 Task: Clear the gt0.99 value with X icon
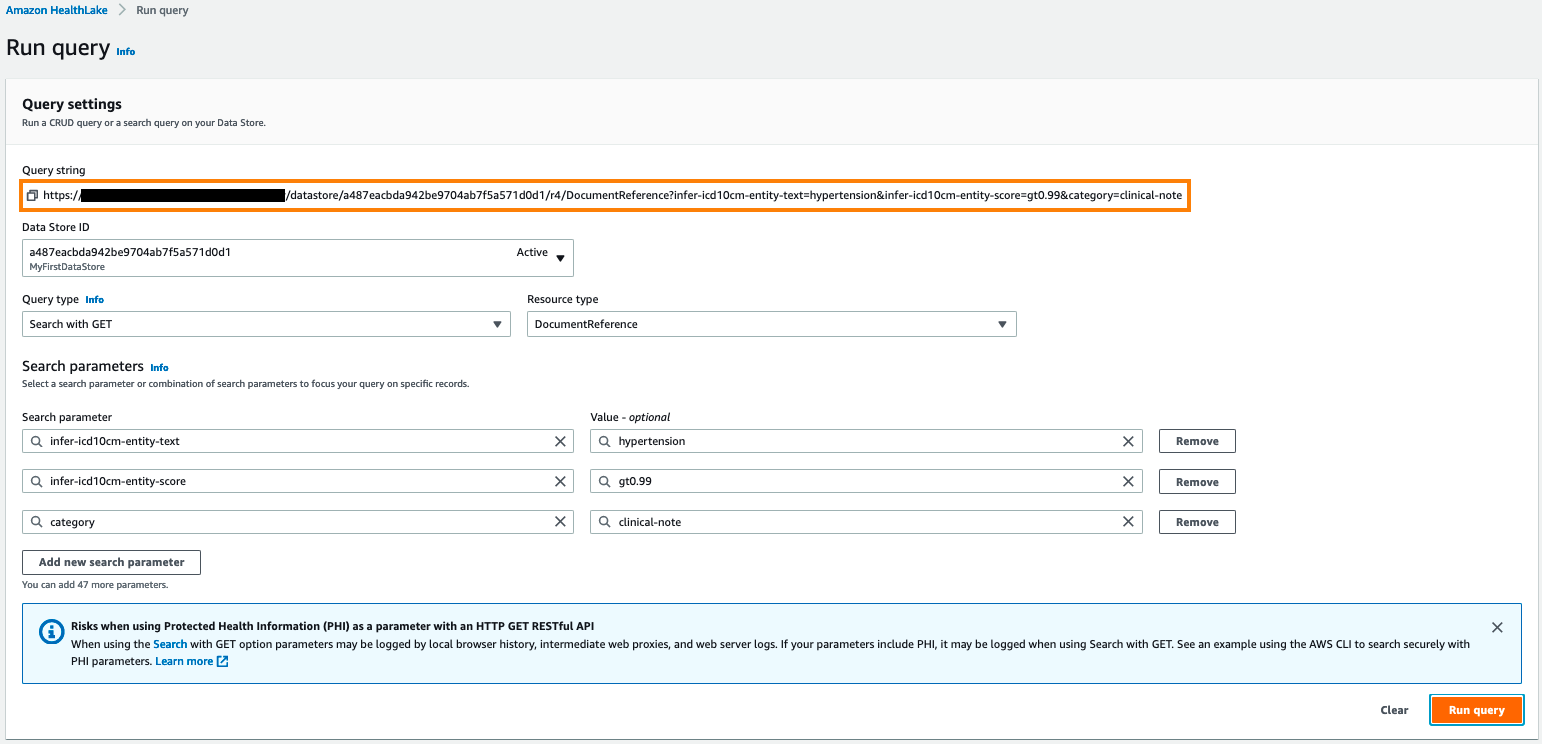click(1128, 481)
